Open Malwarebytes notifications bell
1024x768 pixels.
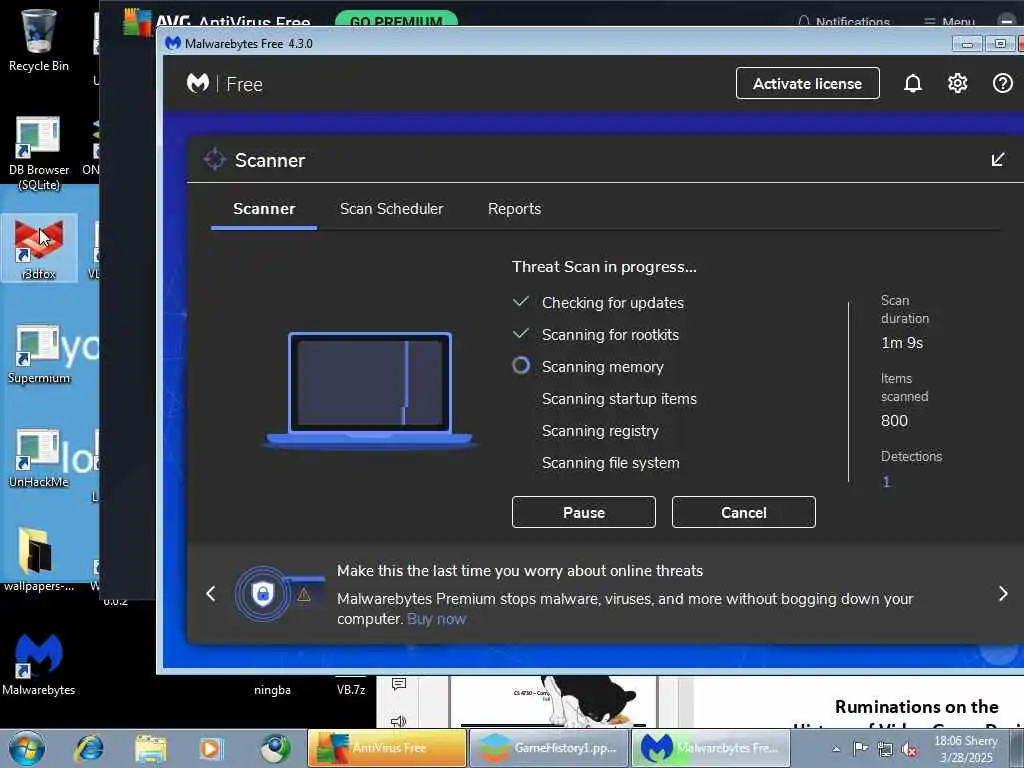912,84
